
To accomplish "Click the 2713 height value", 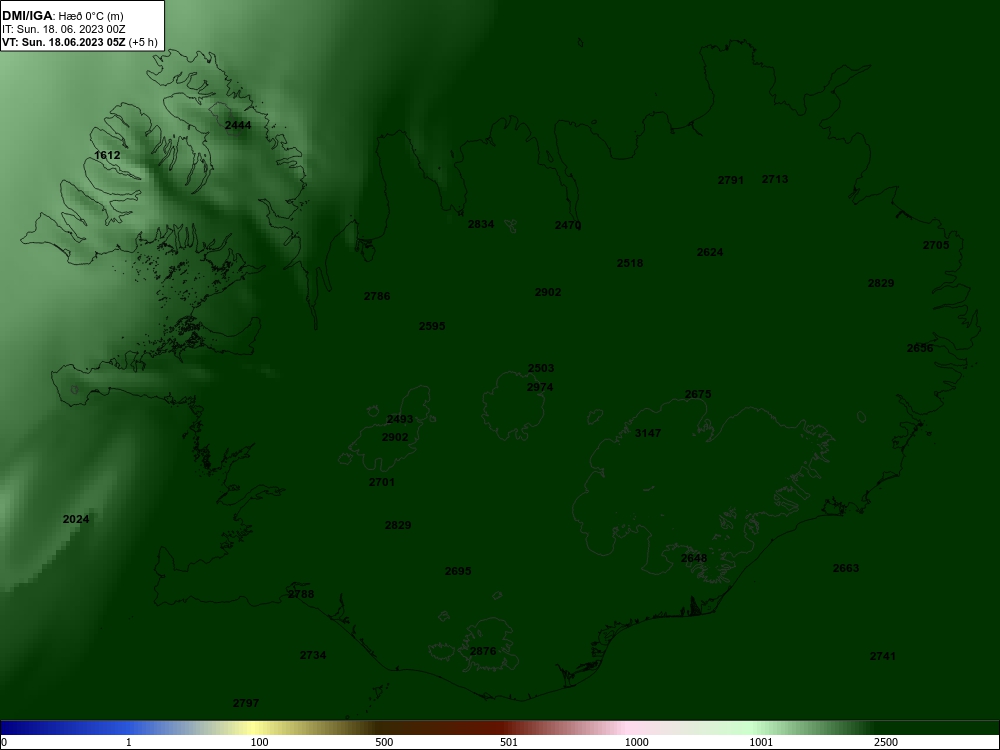I will (775, 179).
